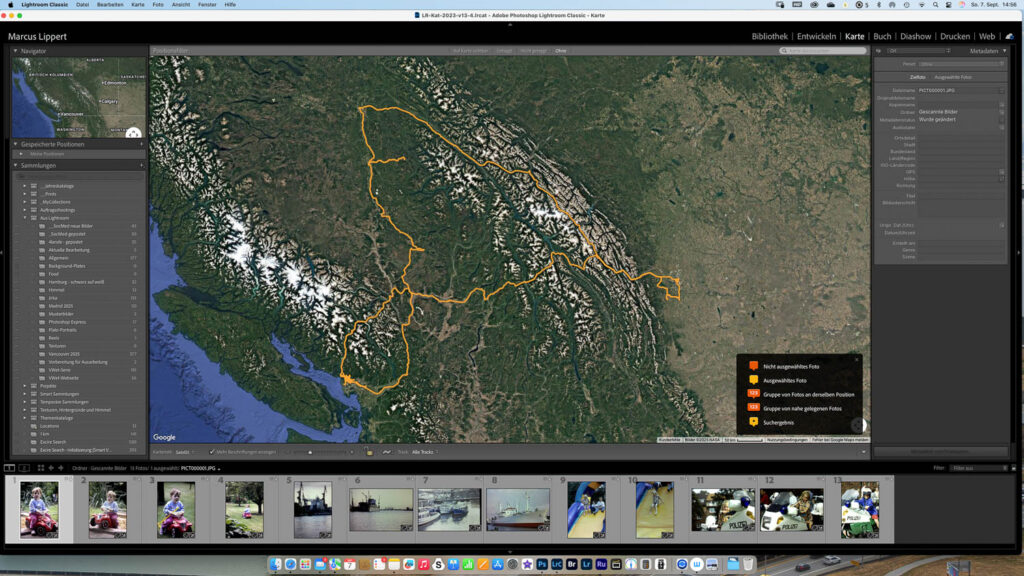Open the Apple menu
The width and height of the screenshot is (1024, 576).
(x=10, y=5)
